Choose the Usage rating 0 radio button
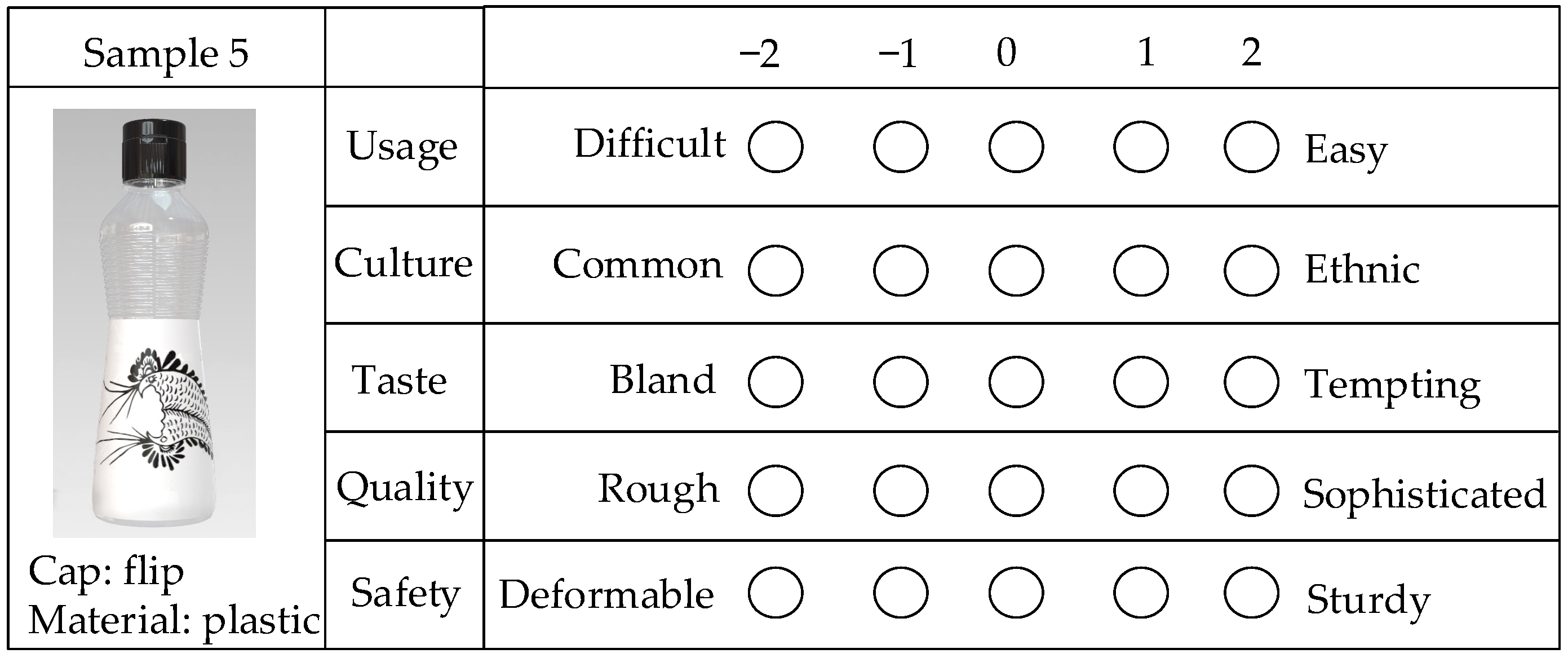 (1016, 147)
